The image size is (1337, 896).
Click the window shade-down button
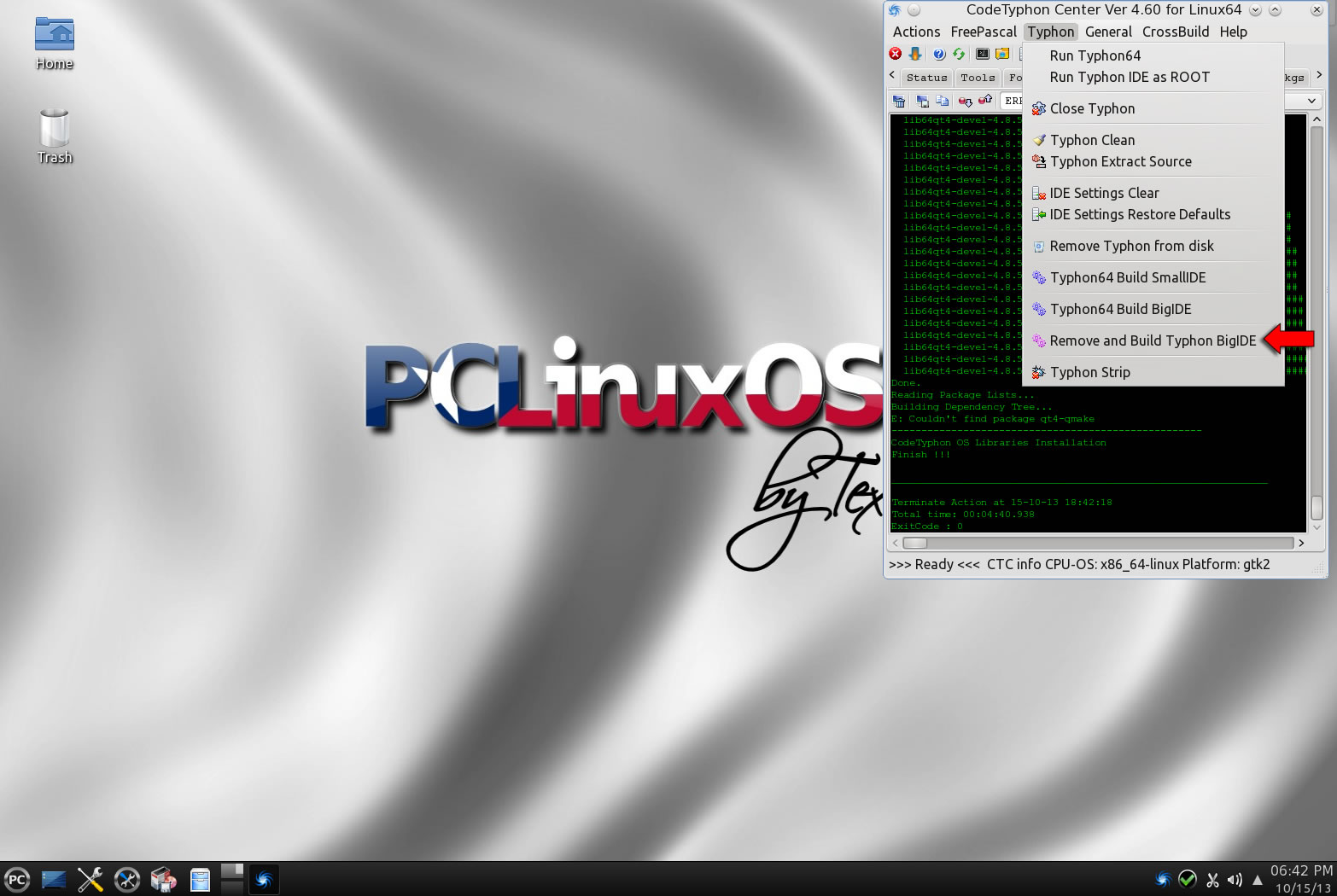tap(1255, 10)
